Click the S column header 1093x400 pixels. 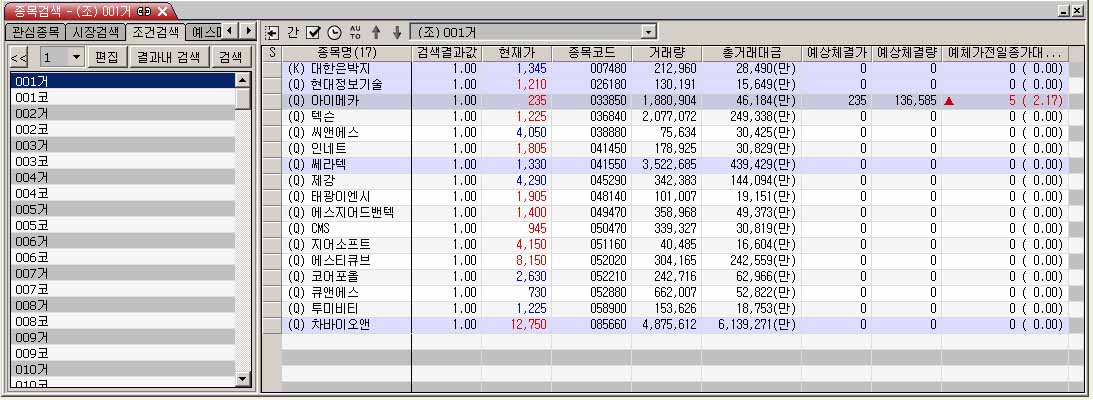[x=273, y=53]
